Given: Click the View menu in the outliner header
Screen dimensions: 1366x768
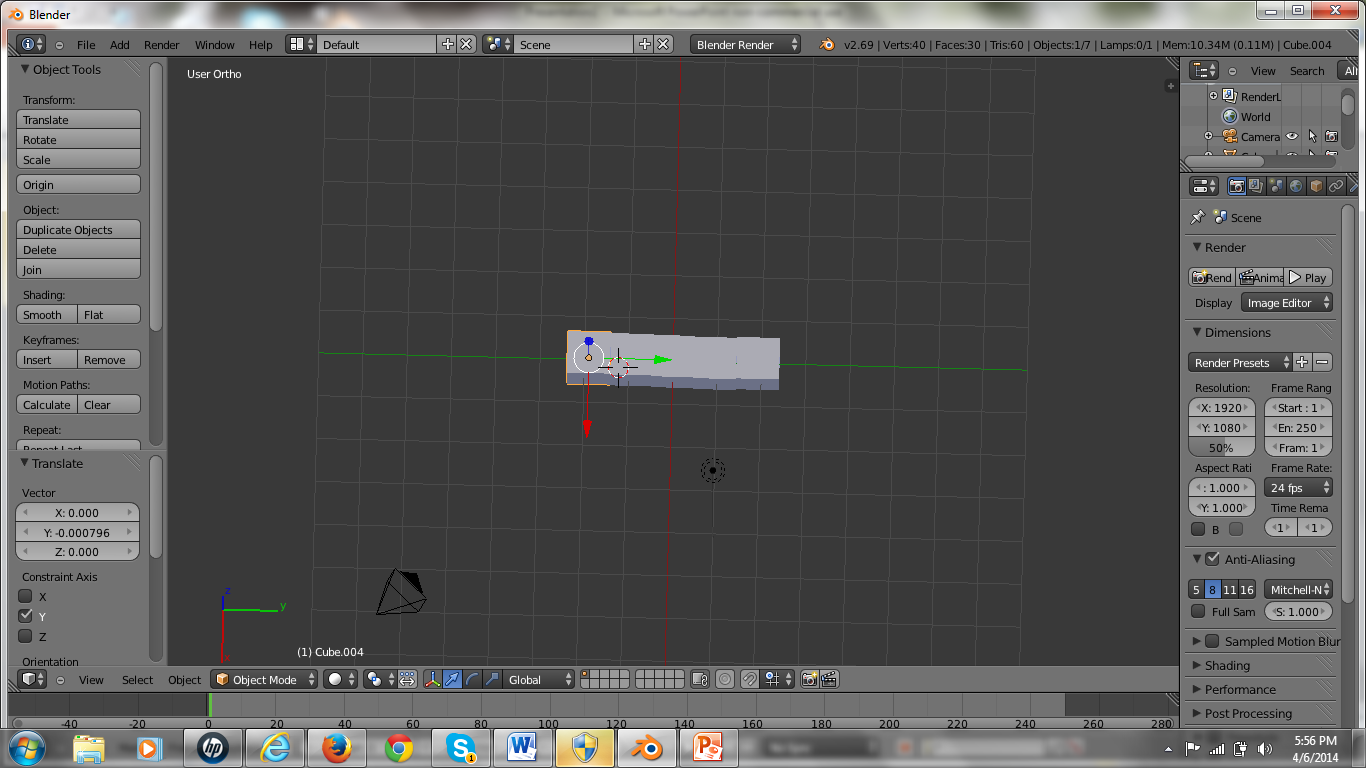Looking at the screenshot, I should tap(1262, 70).
